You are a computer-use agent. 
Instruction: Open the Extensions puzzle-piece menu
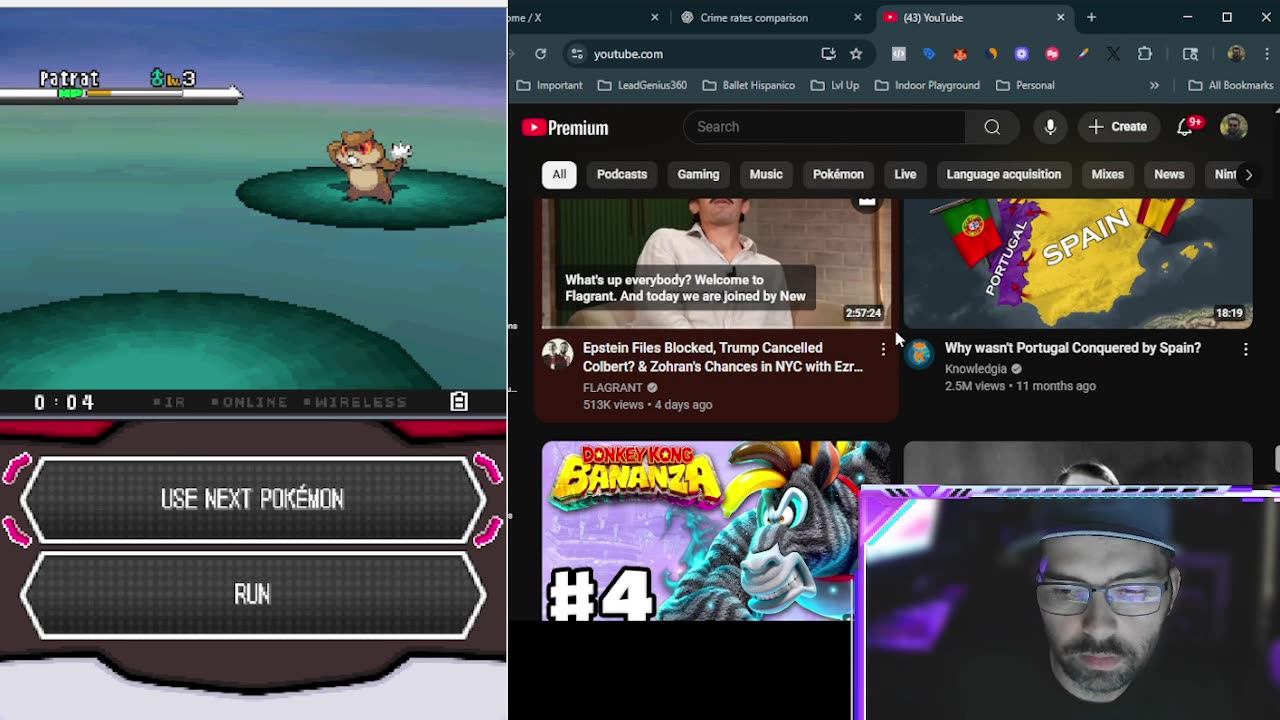[x=1145, y=54]
